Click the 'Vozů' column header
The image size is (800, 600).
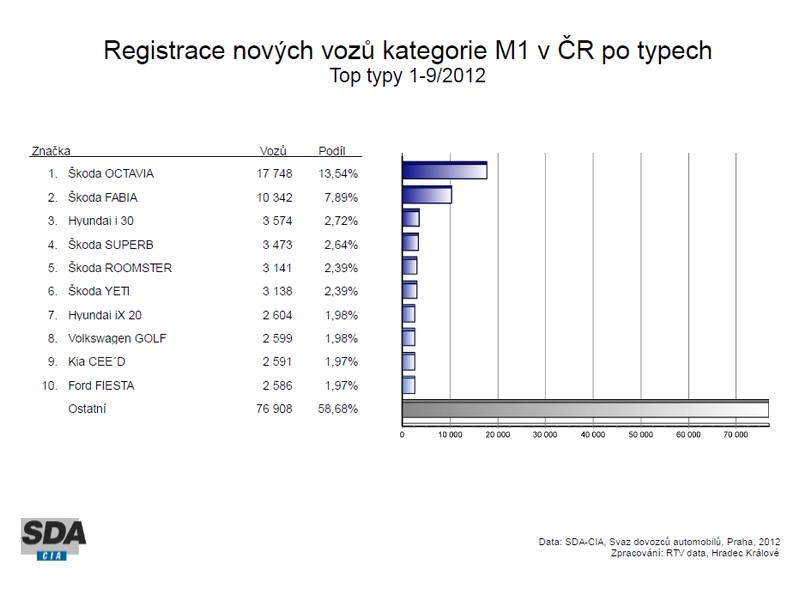[x=273, y=151]
